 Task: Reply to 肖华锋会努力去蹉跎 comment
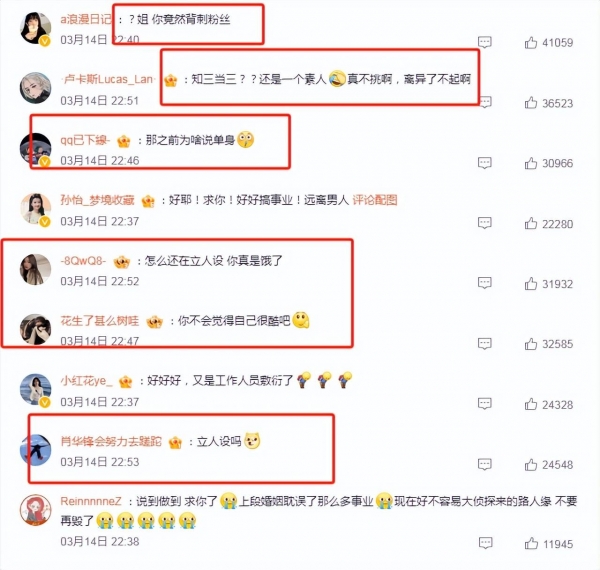click(485, 464)
